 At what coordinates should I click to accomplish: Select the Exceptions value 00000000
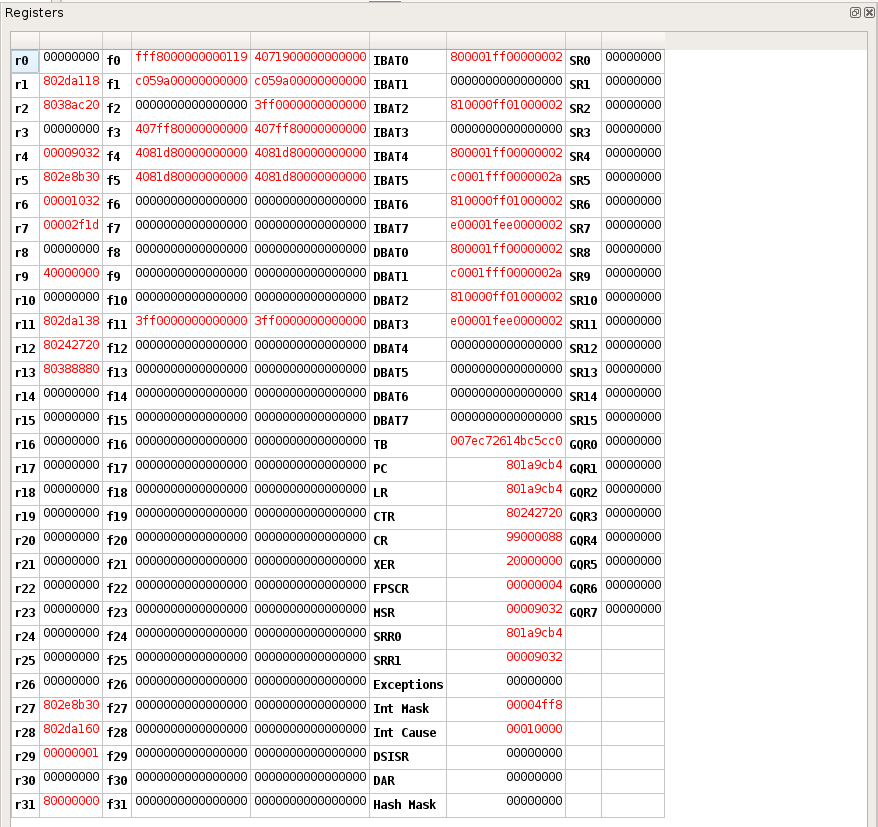534,681
